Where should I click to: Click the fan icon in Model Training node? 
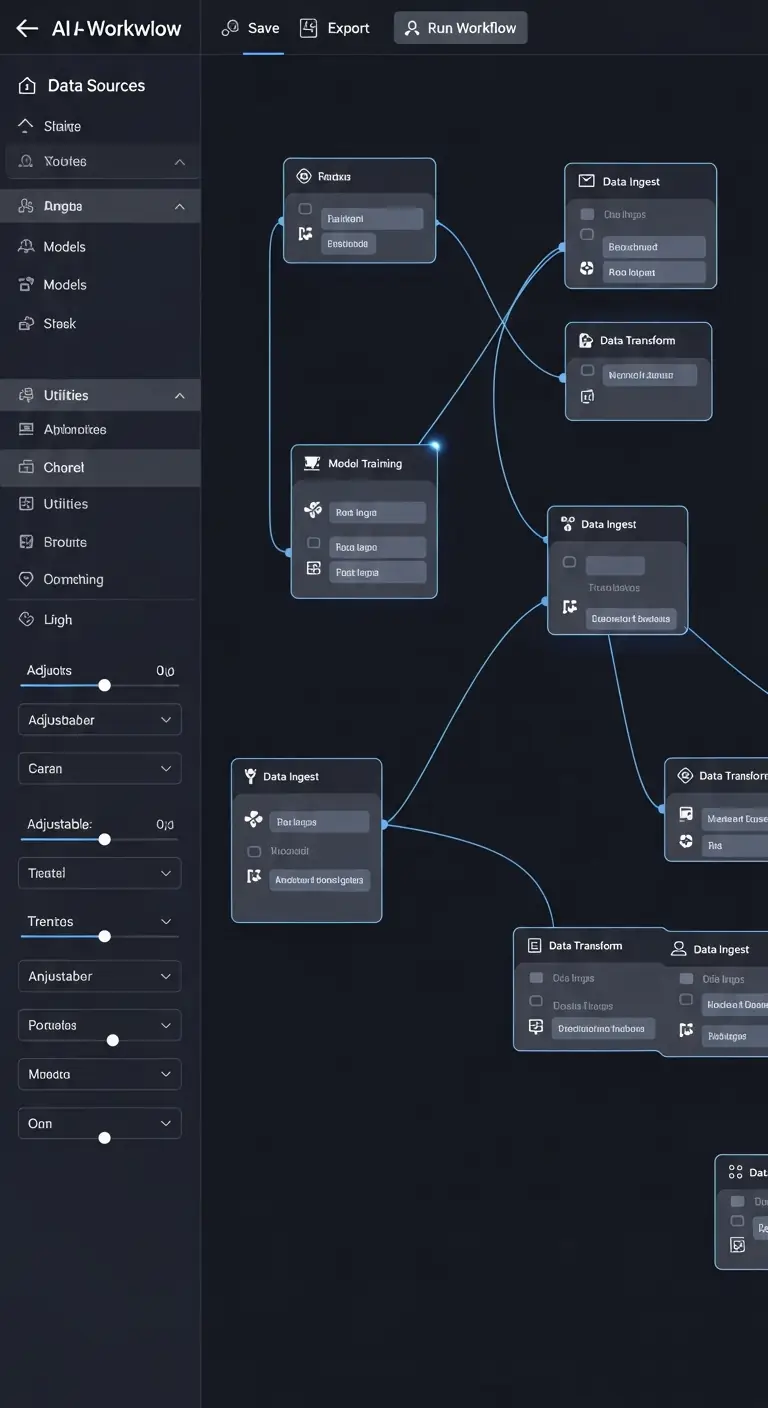(313, 511)
